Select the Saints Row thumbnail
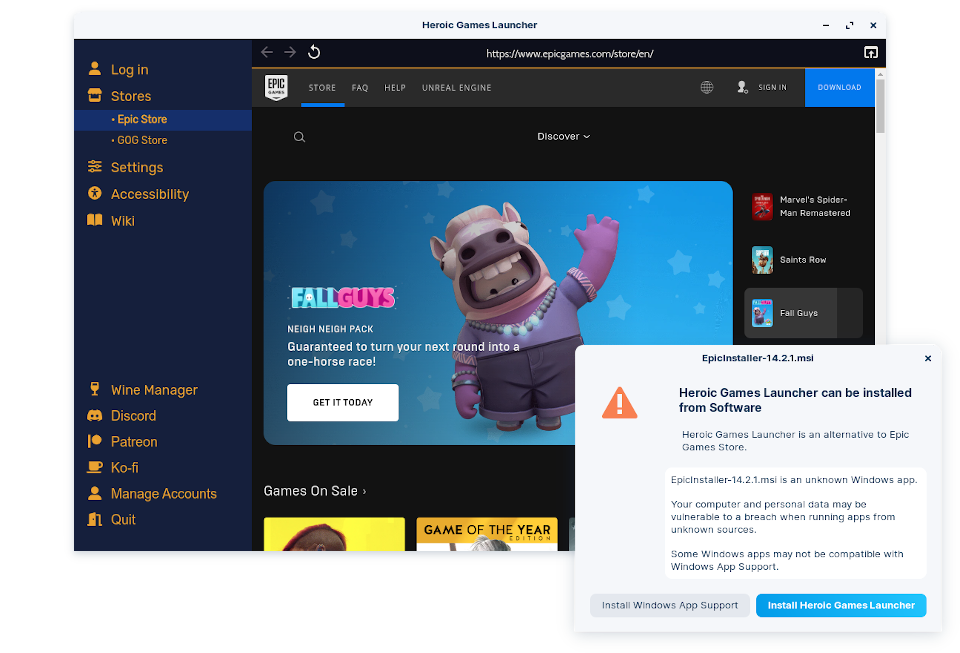This screenshot has height=653, width=960. [x=762, y=259]
